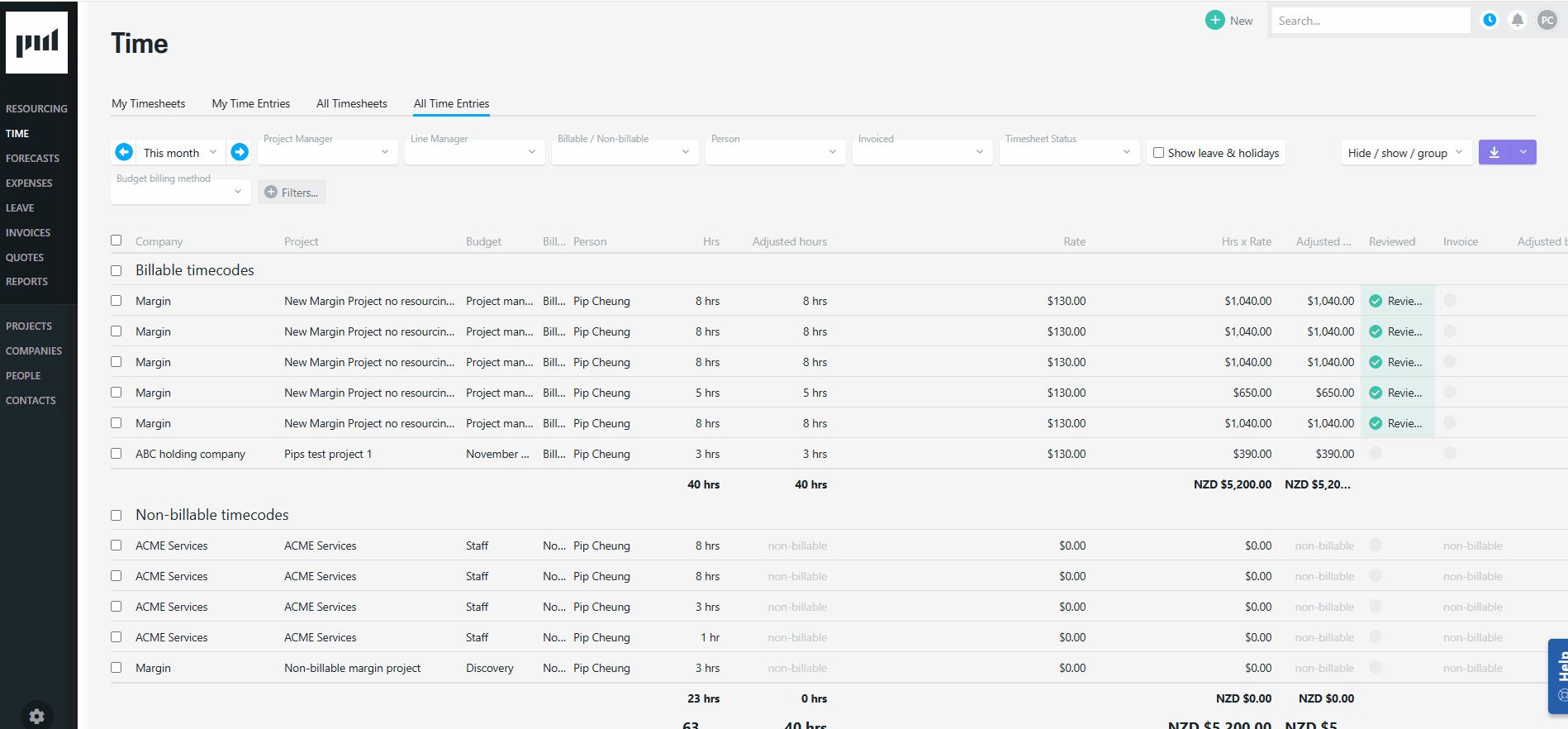Image resolution: width=1568 pixels, height=729 pixels.
Task: Open the timer clock icon
Action: 1490,21
